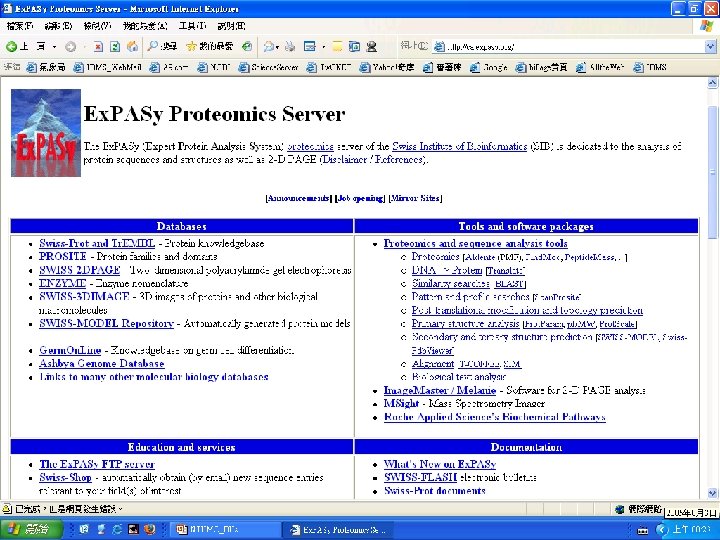Click the Edit page icon

tap(310, 46)
